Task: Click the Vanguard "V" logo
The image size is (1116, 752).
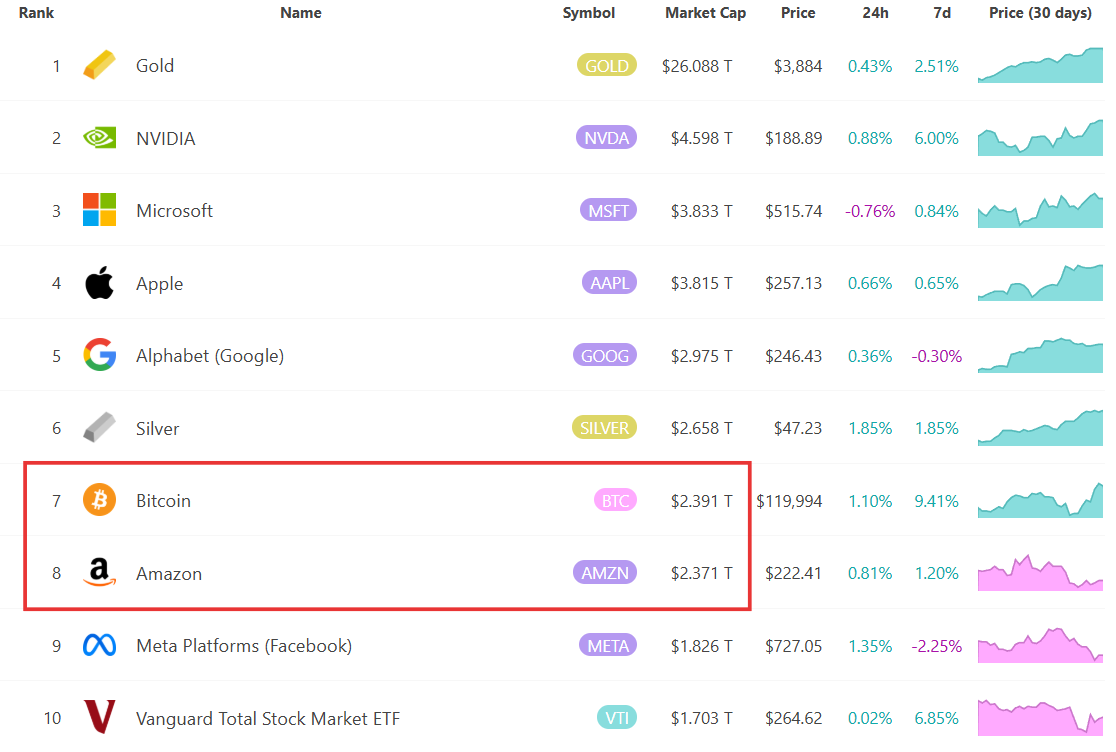Action: click(x=98, y=717)
